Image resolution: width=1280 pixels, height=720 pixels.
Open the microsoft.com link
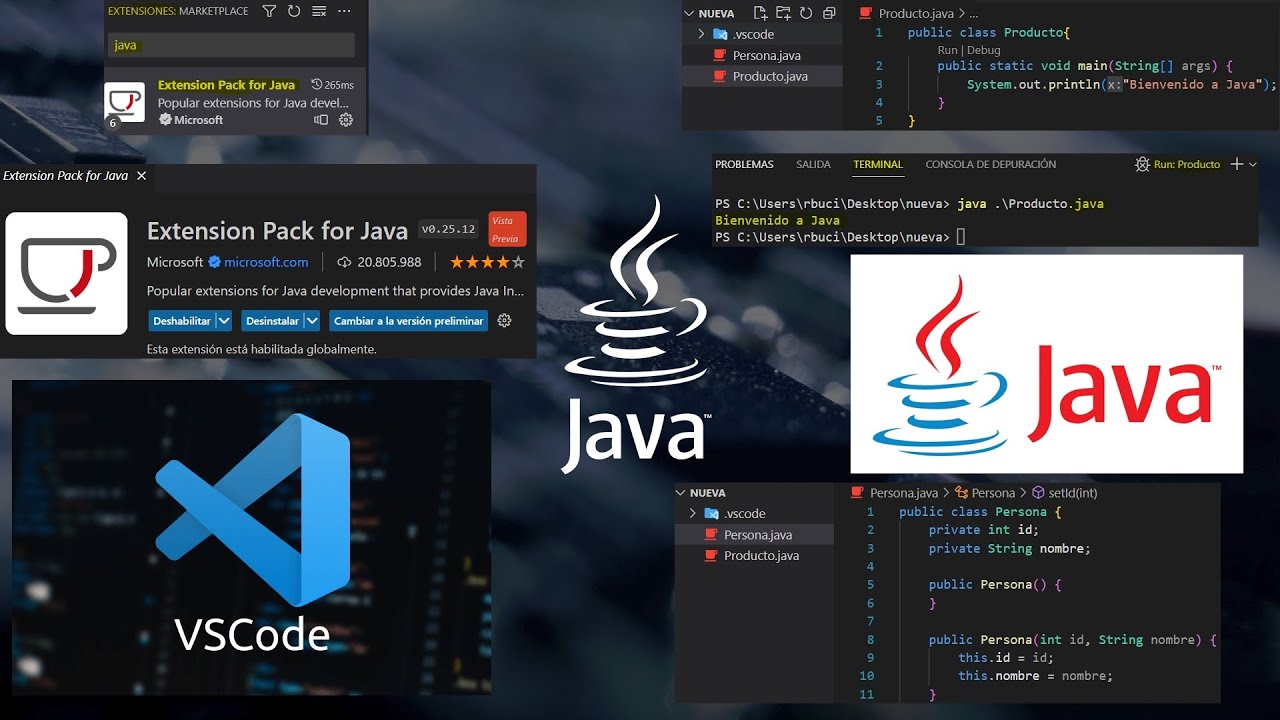[x=266, y=262]
